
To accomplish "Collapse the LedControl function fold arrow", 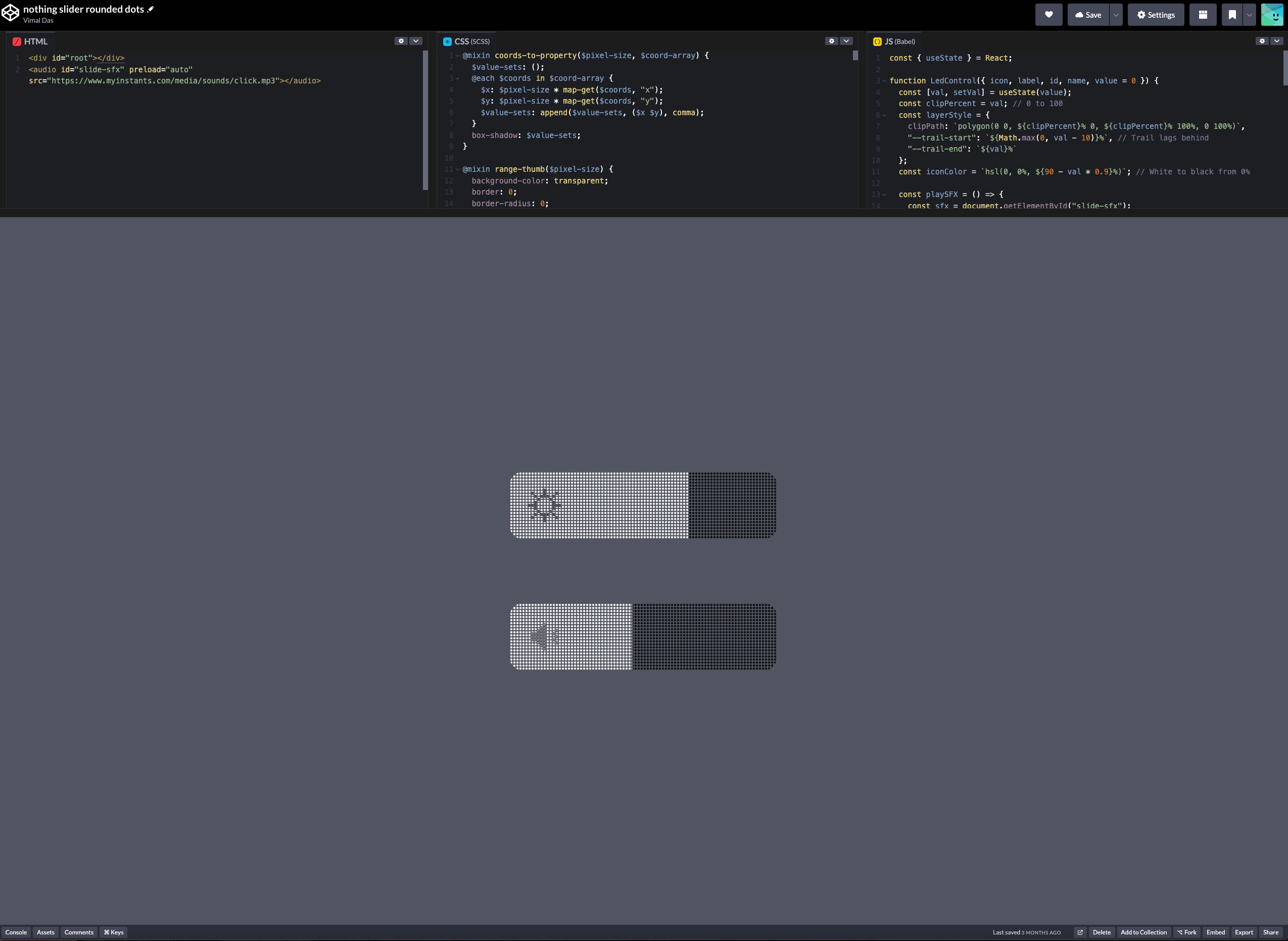I will click(884, 81).
